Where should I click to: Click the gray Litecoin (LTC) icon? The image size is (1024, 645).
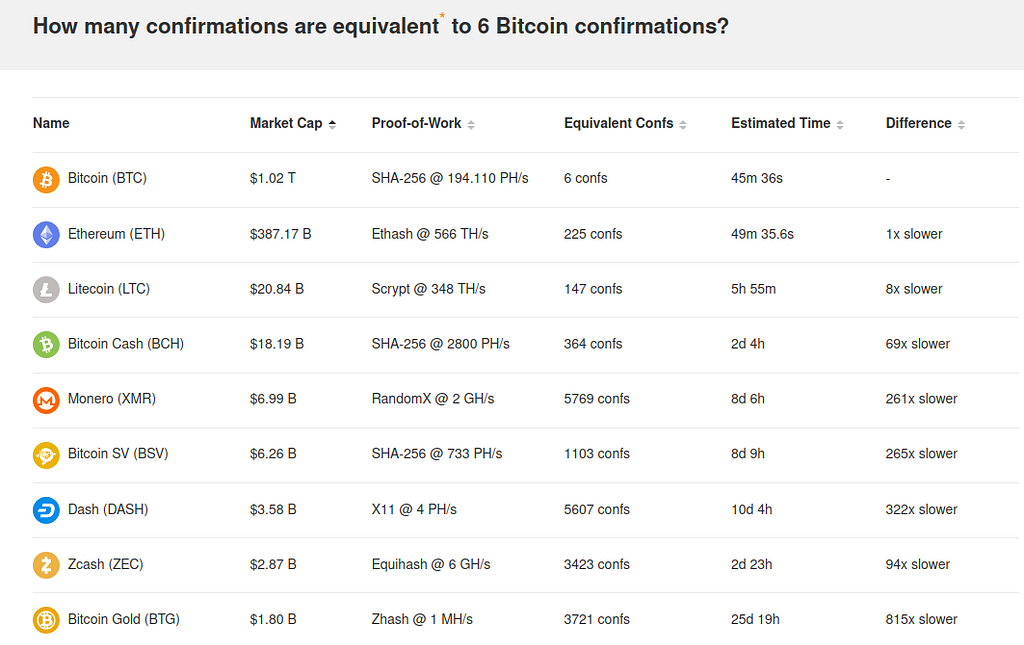(x=46, y=289)
